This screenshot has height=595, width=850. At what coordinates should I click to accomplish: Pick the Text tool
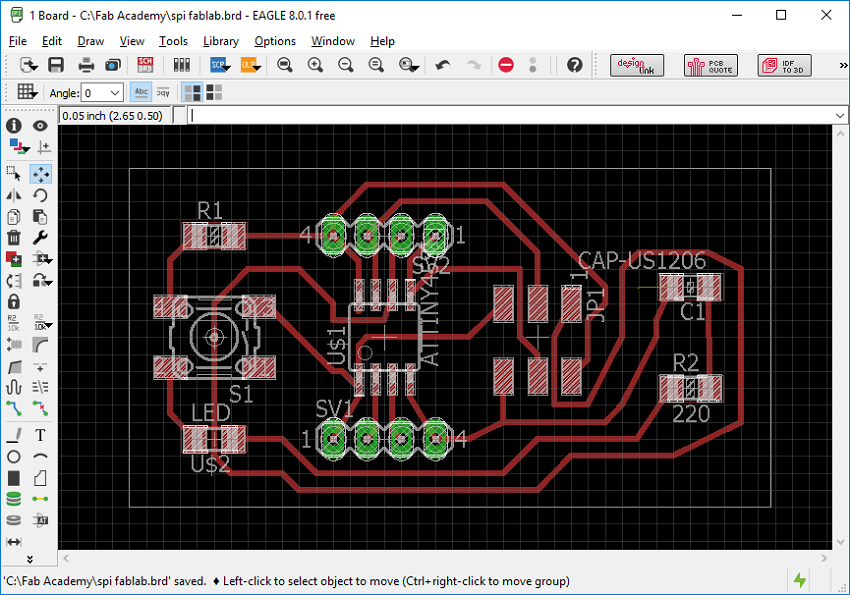40,435
